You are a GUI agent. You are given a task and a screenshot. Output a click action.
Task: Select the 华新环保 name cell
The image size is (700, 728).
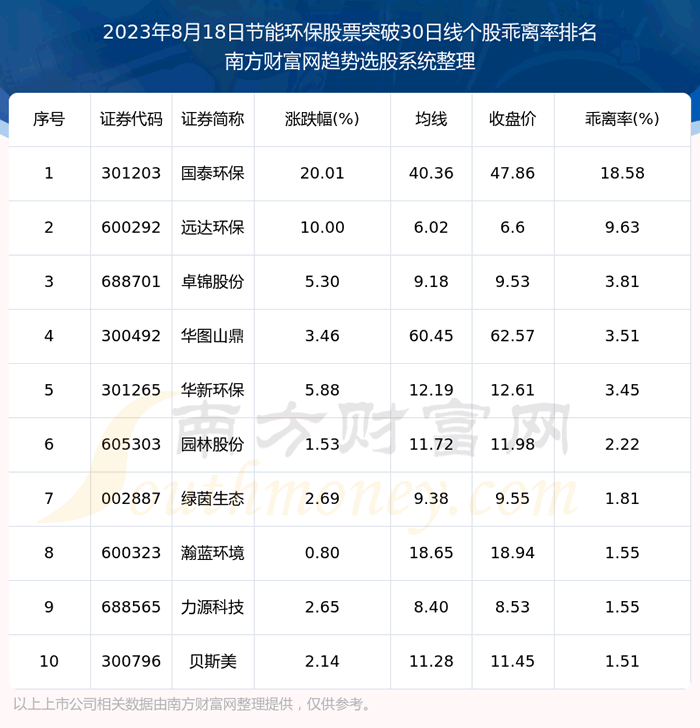(x=213, y=390)
